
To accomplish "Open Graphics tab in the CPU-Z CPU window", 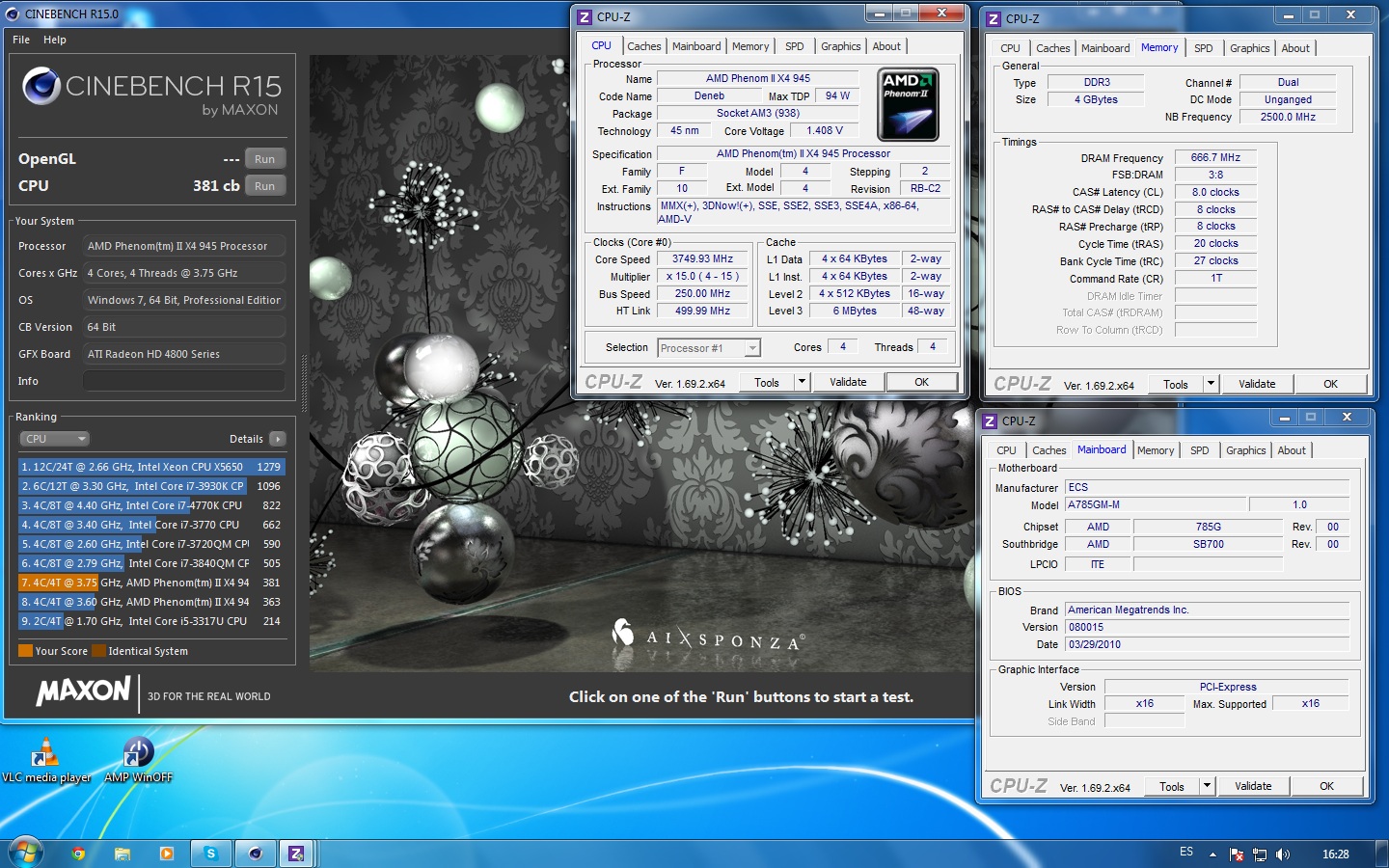I will pos(841,46).
